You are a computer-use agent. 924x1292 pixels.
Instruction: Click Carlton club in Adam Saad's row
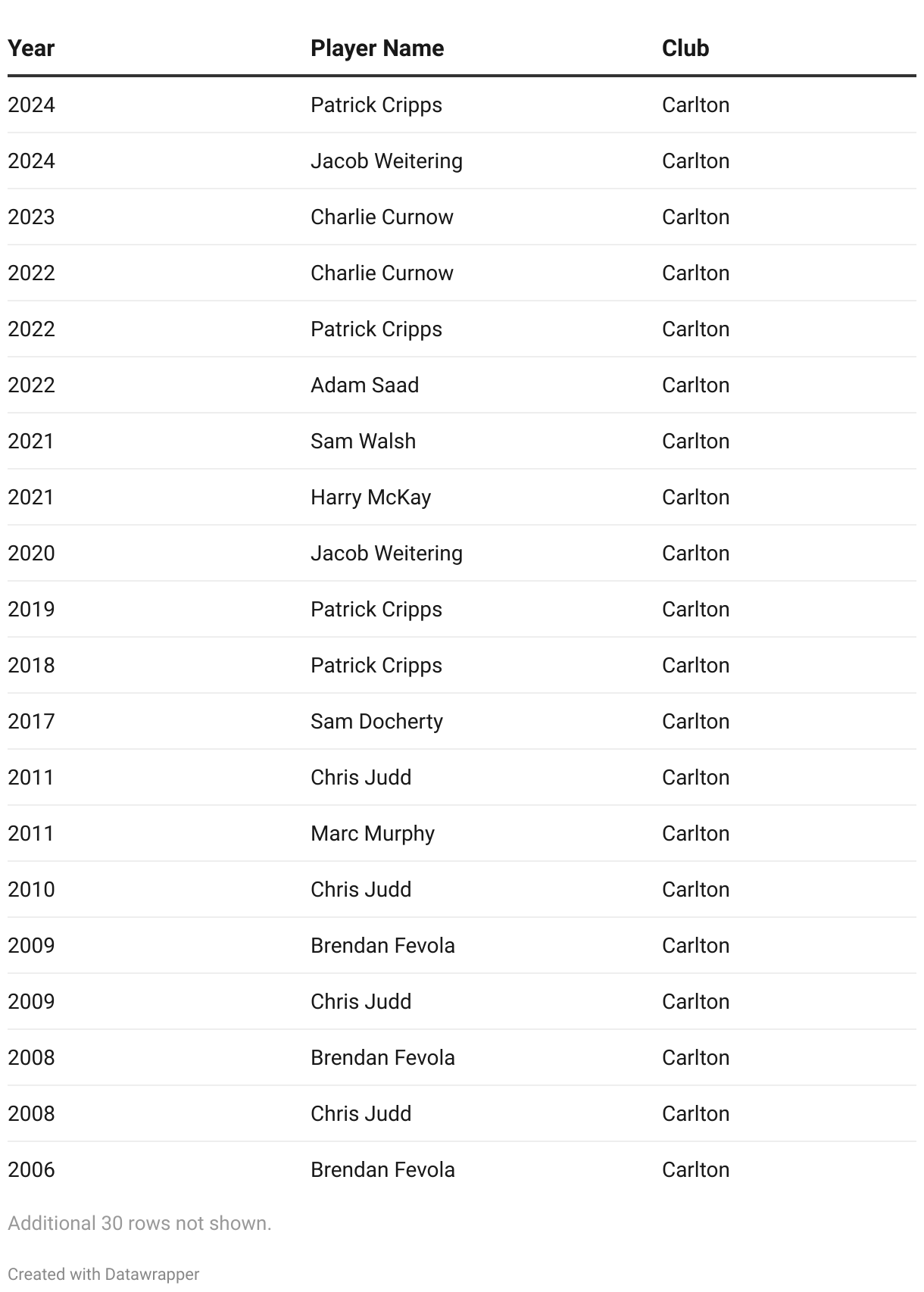695,385
